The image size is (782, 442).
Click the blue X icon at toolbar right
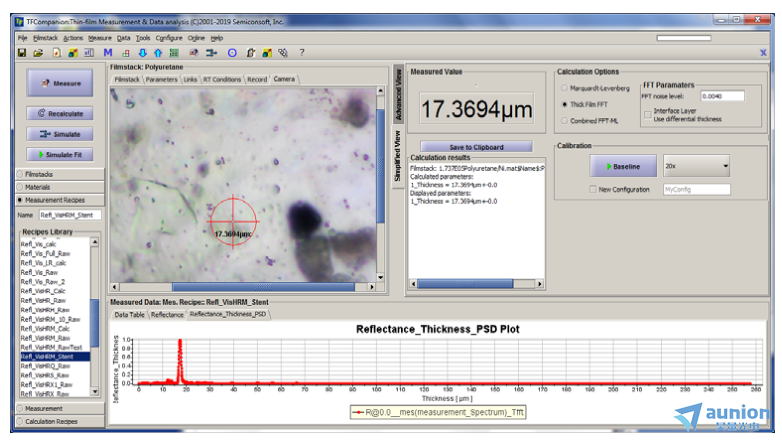763,52
